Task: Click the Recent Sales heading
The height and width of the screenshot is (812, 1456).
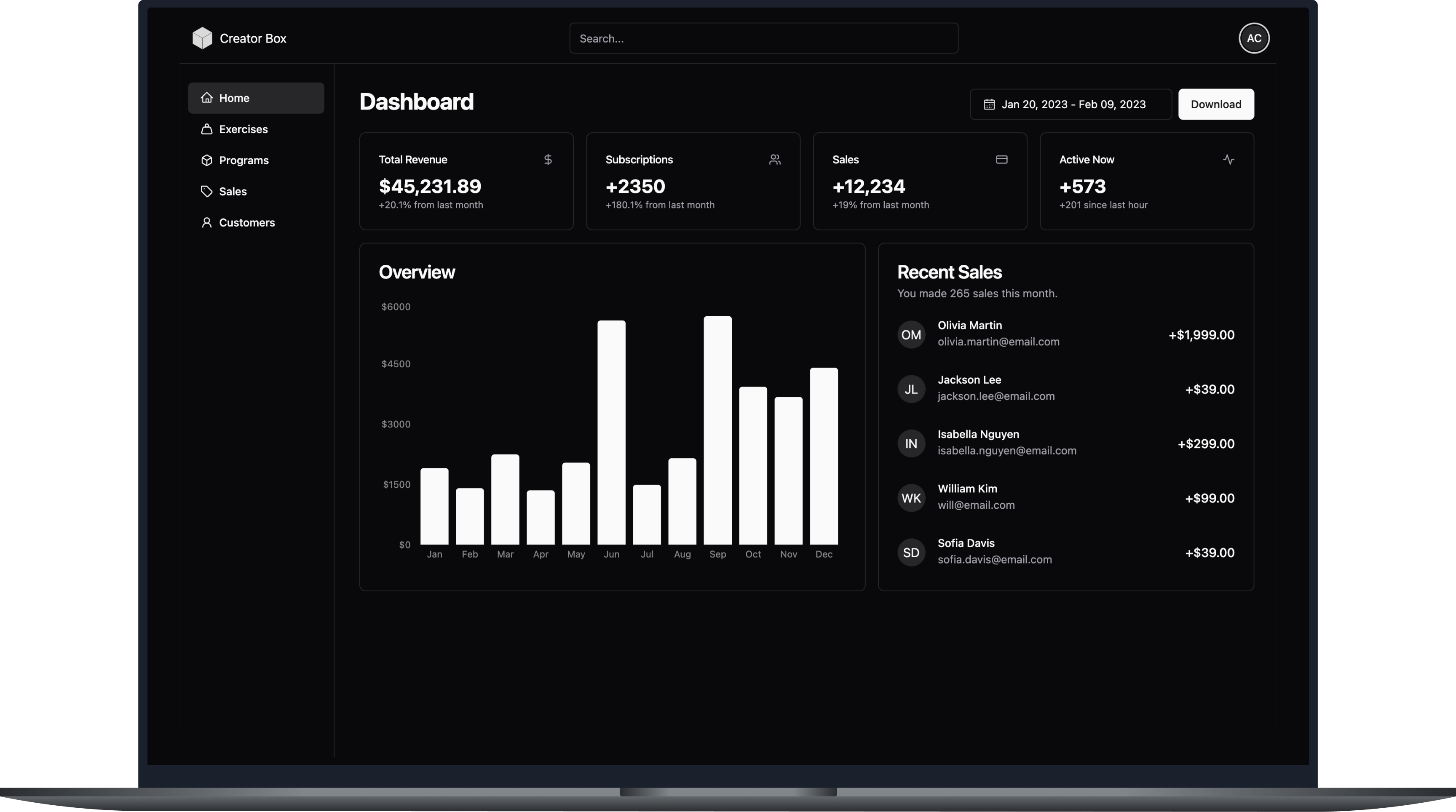Action: [x=950, y=272]
